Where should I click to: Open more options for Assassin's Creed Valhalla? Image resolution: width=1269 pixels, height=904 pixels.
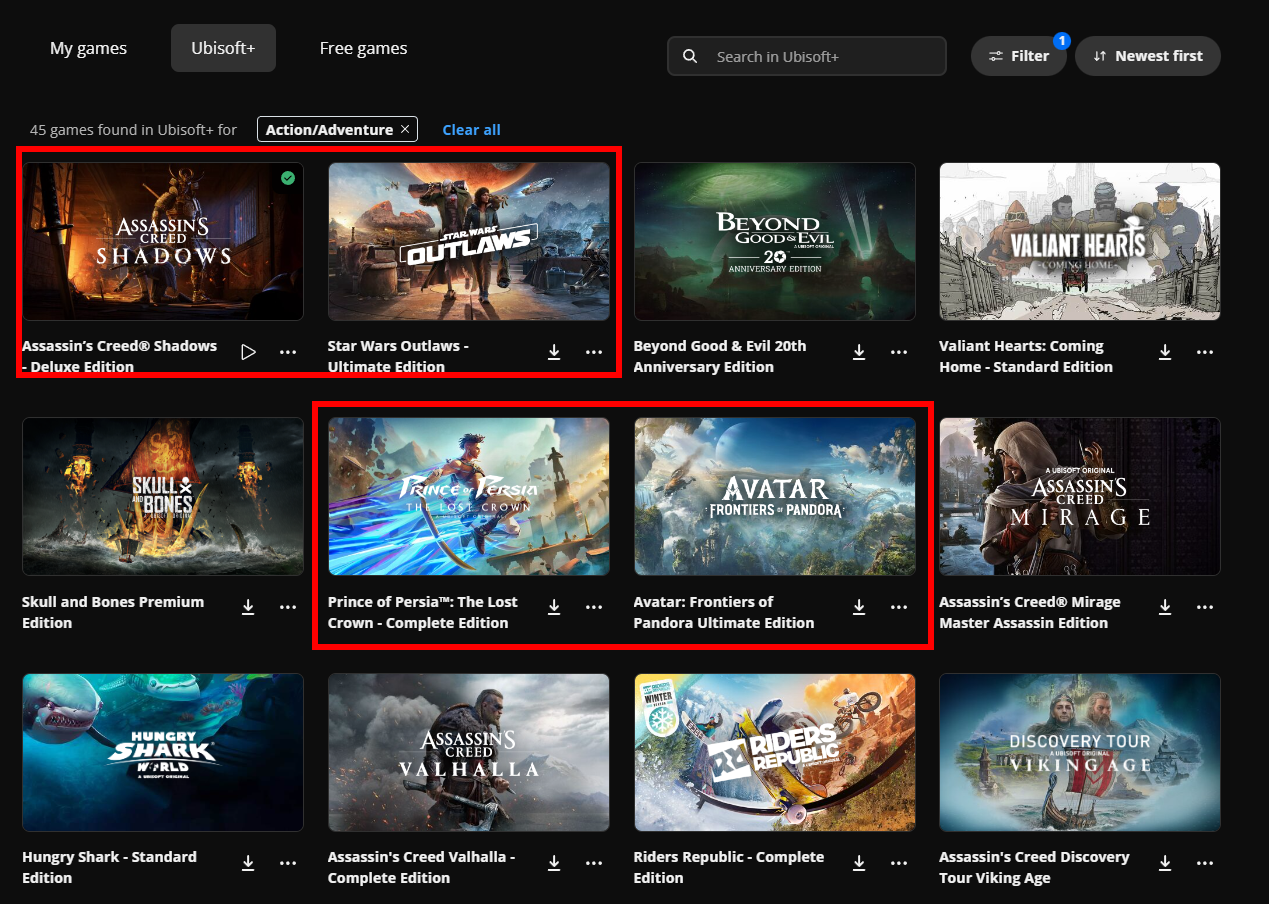594,863
